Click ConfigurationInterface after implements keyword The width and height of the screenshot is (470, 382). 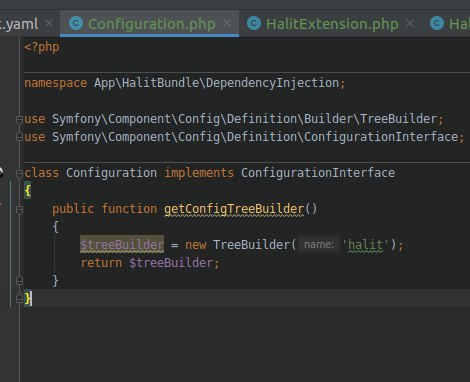(x=318, y=173)
